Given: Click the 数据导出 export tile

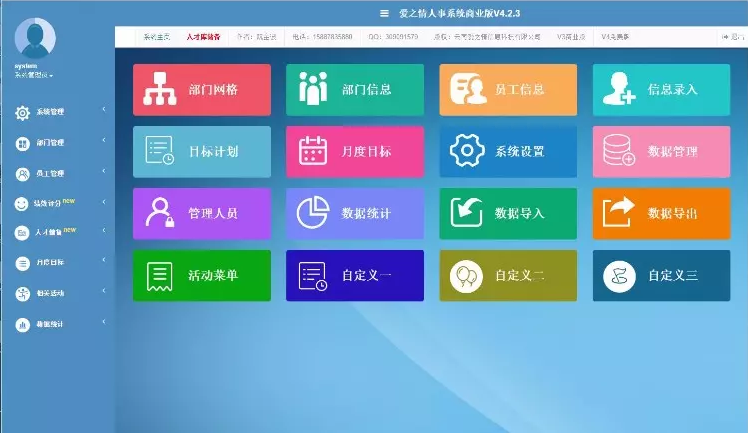Looking at the screenshot, I should 661,214.
